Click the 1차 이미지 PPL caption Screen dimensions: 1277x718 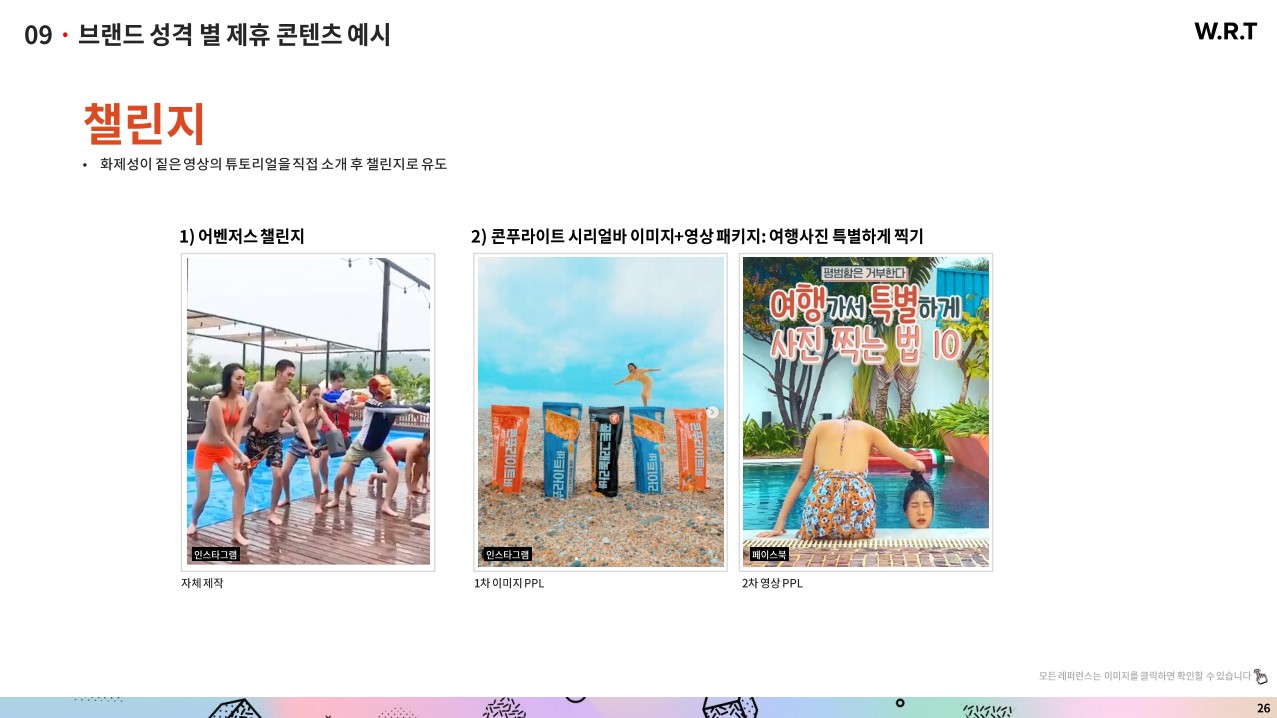pyautogui.click(x=509, y=583)
